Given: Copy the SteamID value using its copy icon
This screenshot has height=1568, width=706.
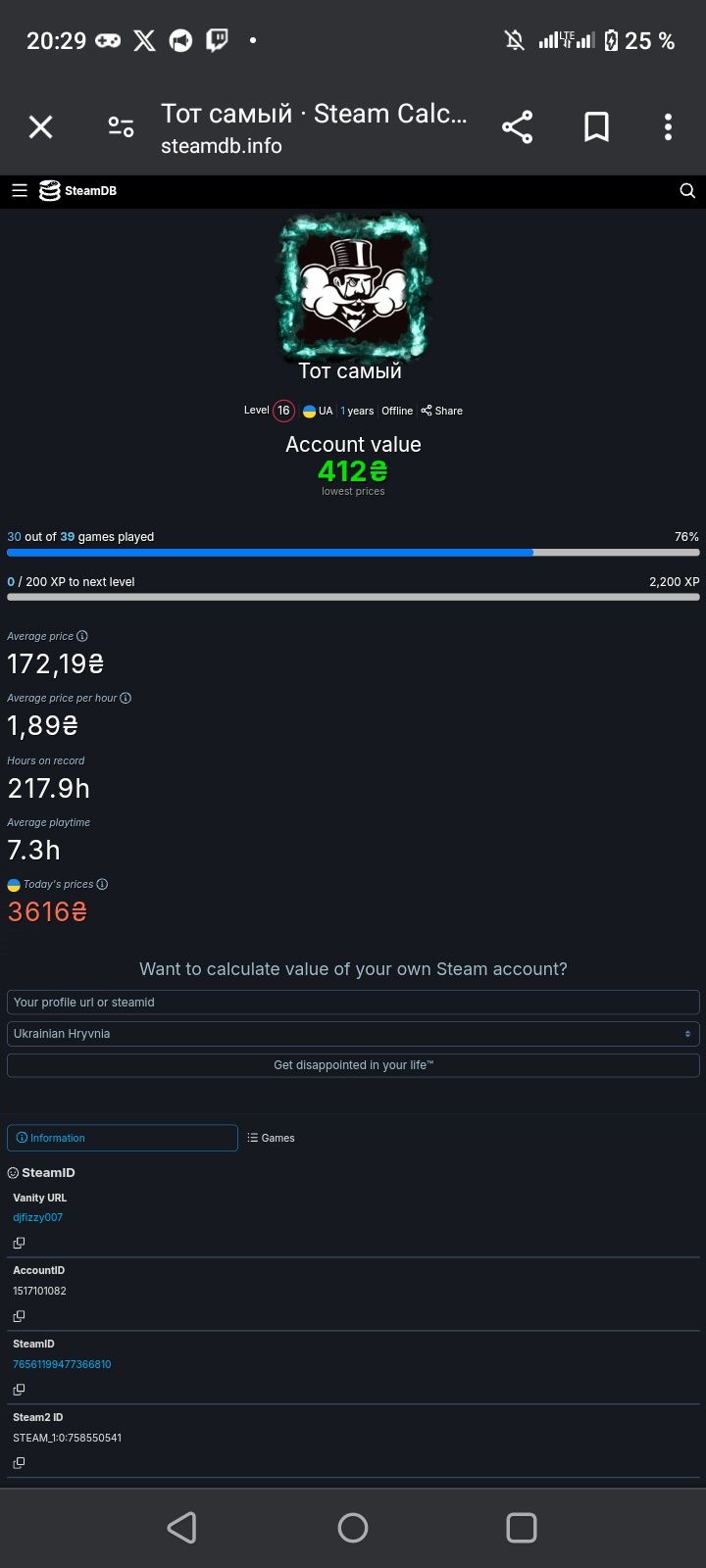Looking at the screenshot, I should pyautogui.click(x=19, y=1390).
